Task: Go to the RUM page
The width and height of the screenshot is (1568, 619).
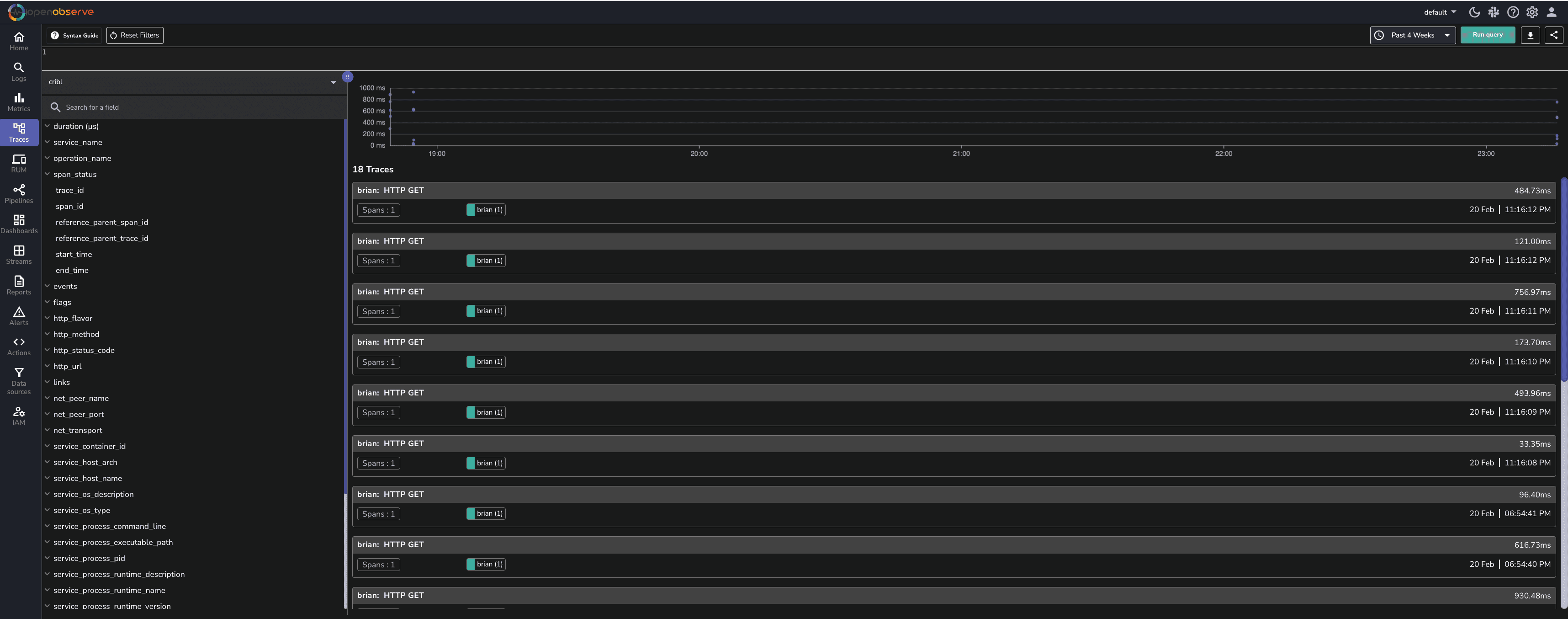Action: coord(19,163)
